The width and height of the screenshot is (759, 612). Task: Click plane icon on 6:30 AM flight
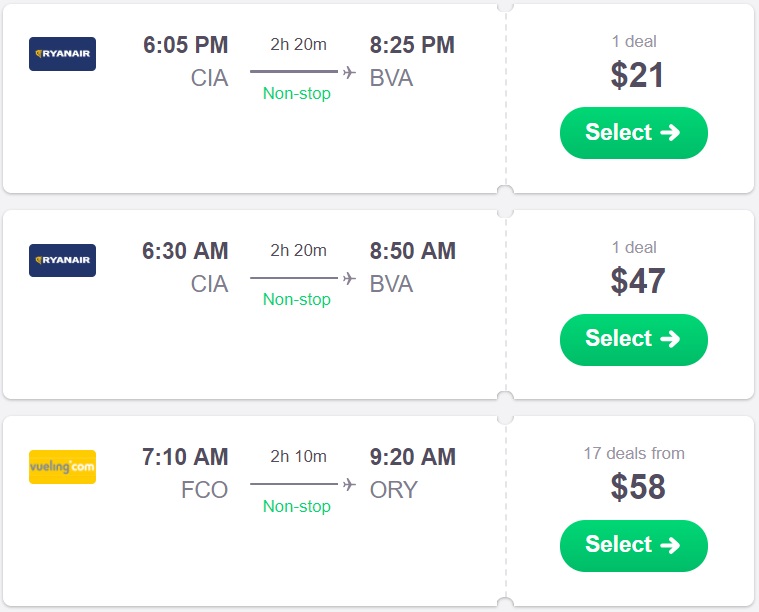[349, 278]
